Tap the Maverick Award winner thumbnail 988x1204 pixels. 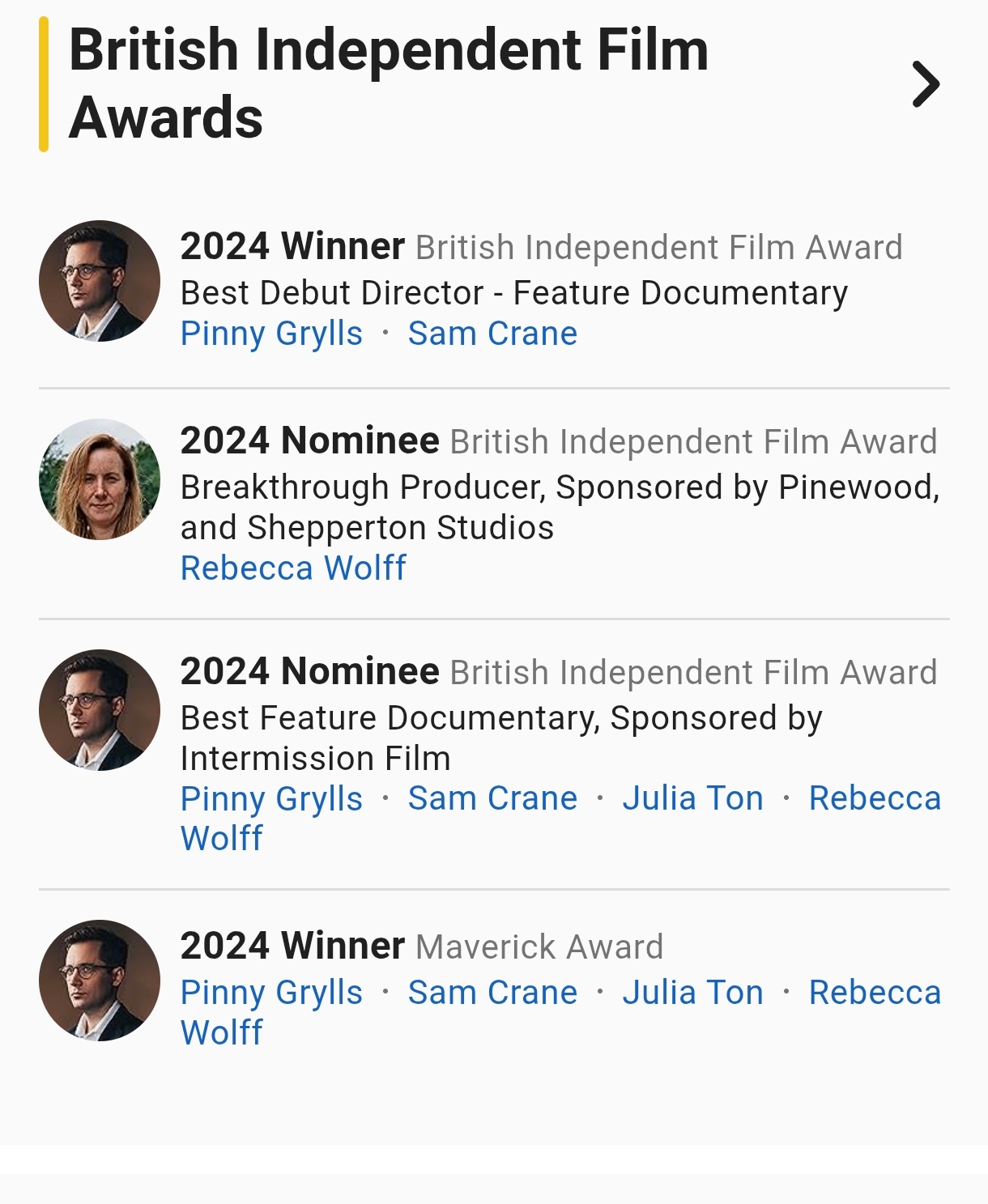100,981
